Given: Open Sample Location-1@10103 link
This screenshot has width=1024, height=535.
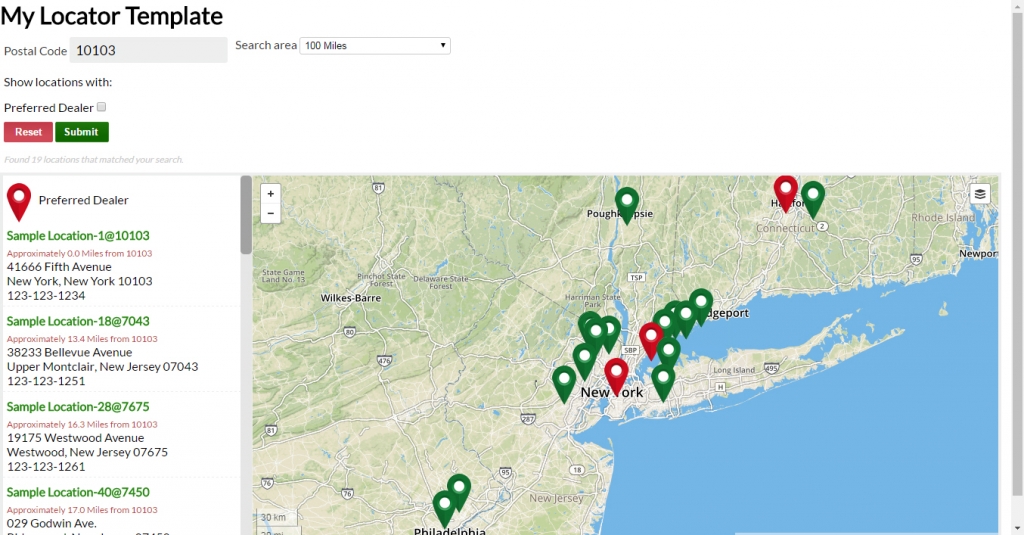Looking at the screenshot, I should [78, 236].
